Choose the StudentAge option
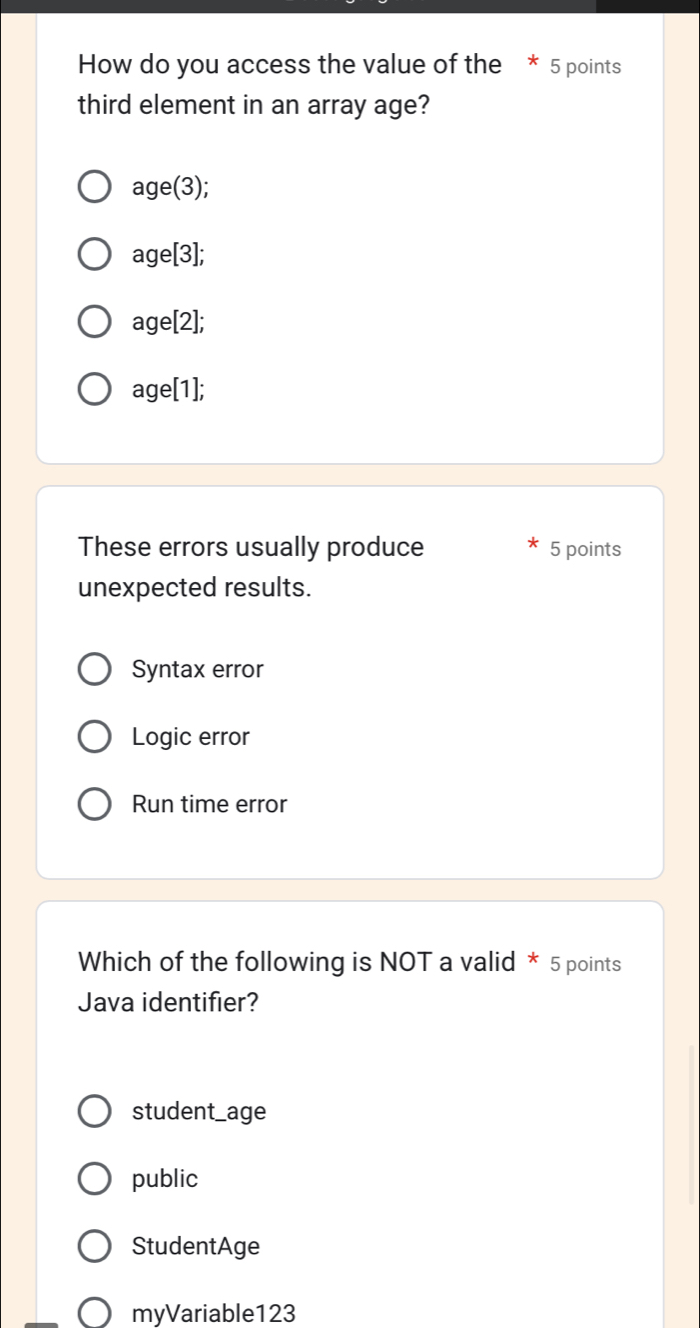Screen dimensions: 700x1328 pos(94,1246)
